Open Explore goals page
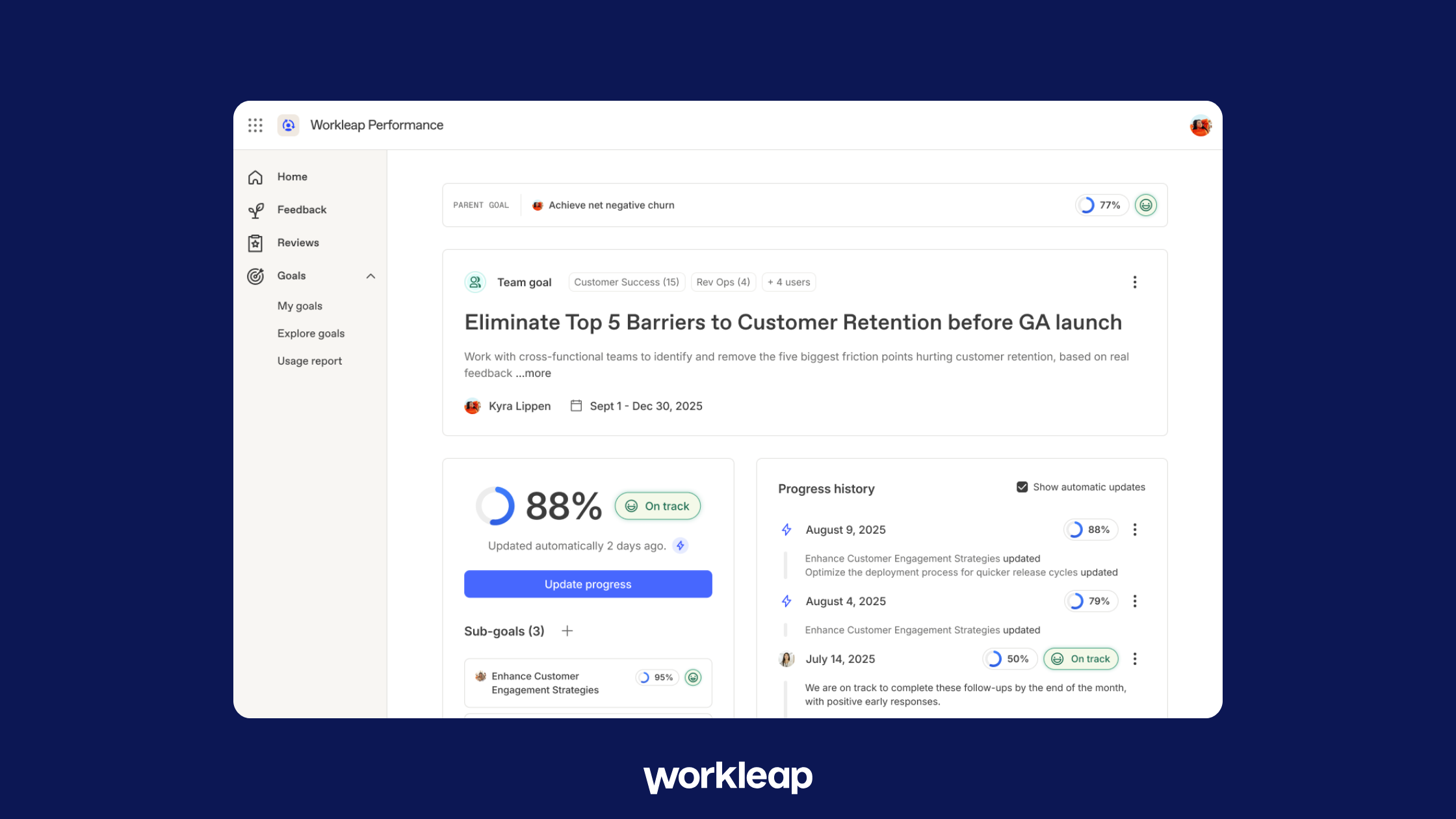The height and width of the screenshot is (819, 1456). [x=311, y=333]
